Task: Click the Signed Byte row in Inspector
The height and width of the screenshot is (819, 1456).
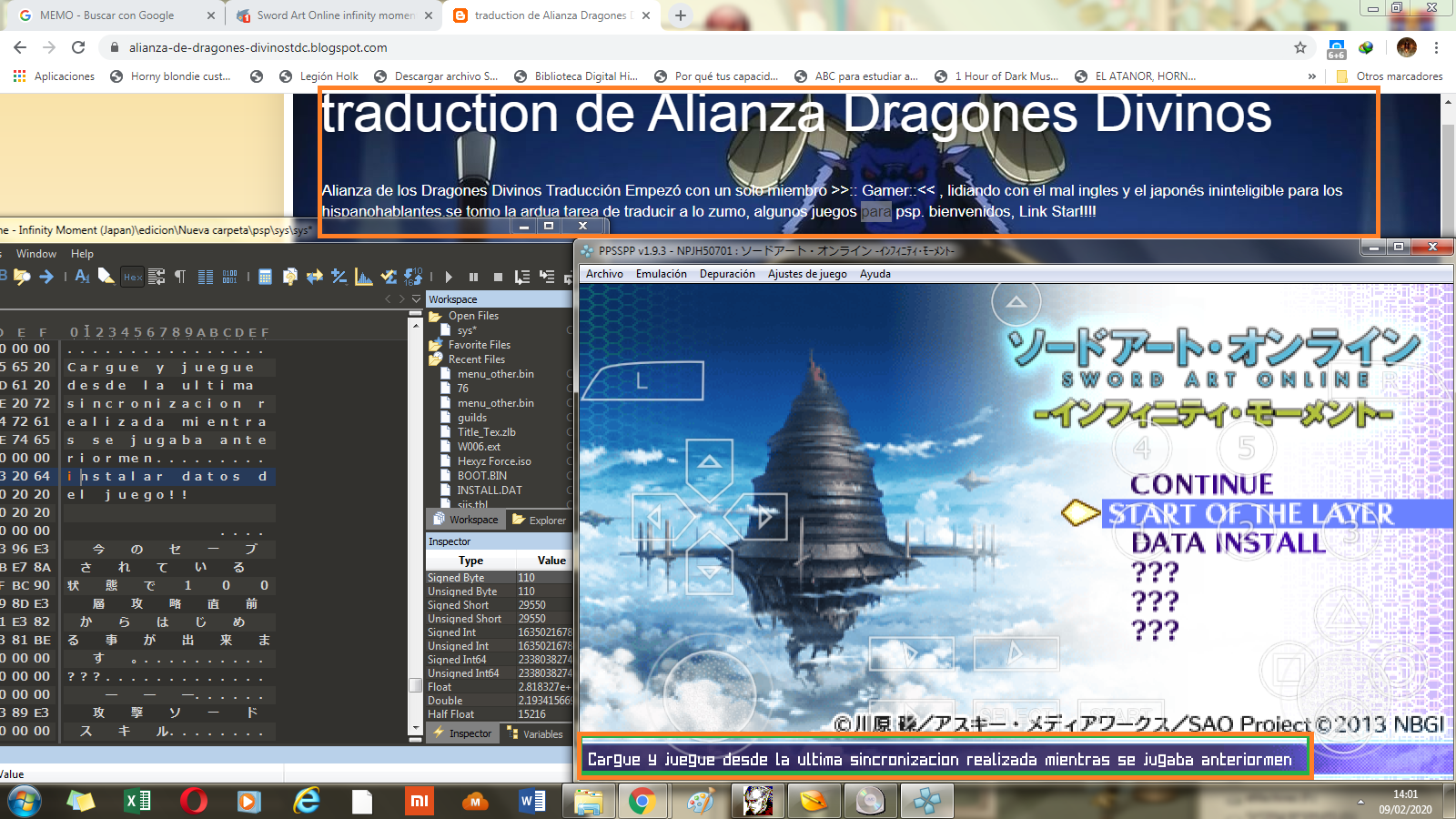Action: tap(499, 578)
